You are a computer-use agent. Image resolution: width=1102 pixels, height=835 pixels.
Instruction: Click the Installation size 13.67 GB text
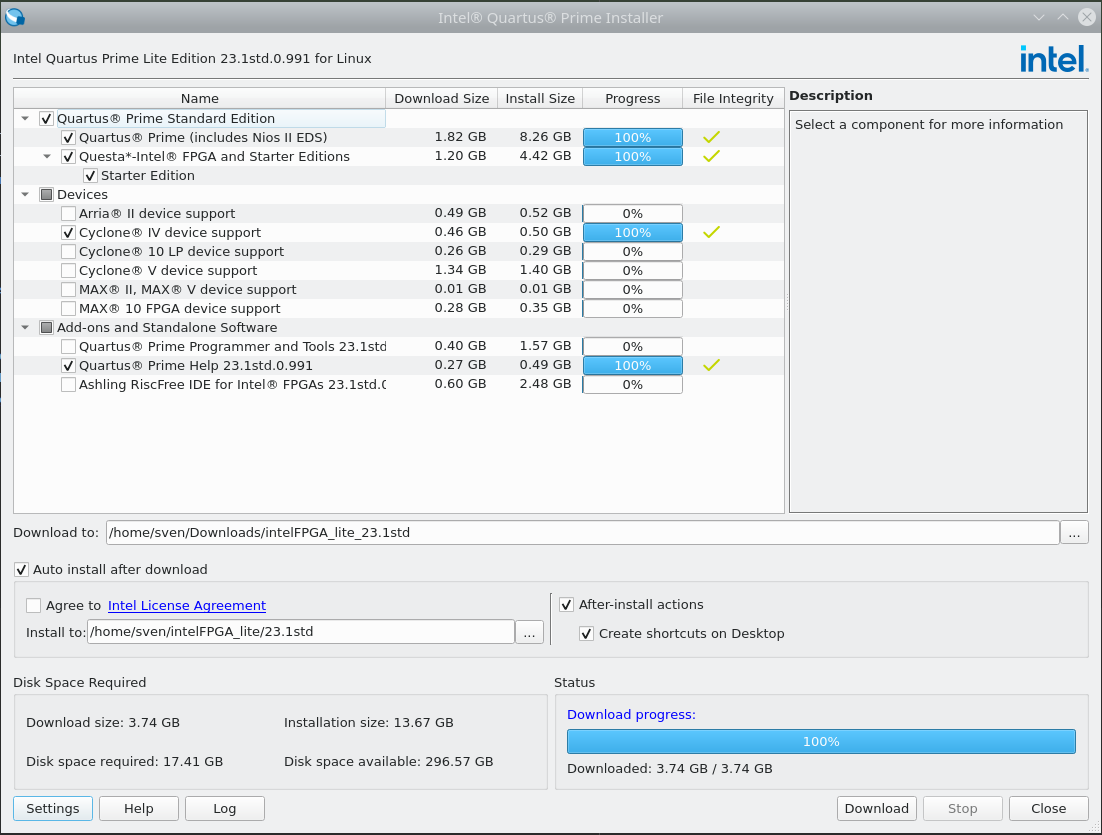369,723
